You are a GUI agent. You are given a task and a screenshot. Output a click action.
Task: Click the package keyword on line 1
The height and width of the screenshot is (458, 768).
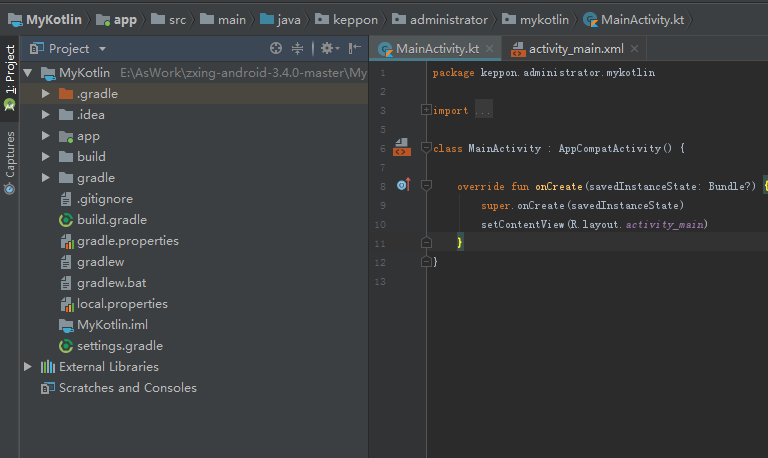coord(453,72)
